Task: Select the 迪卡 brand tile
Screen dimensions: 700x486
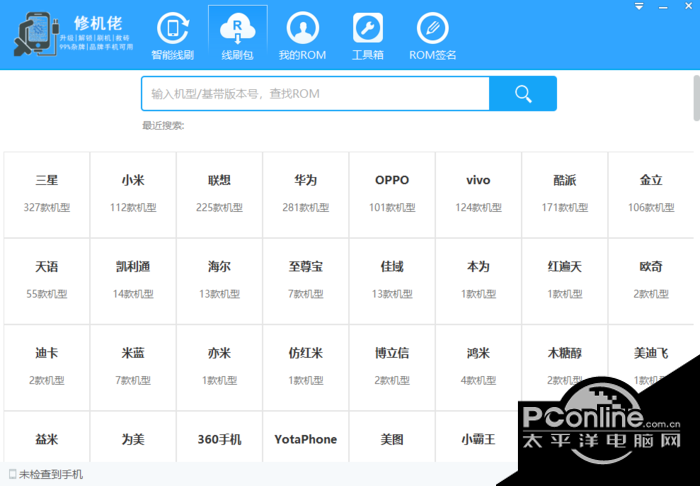Action: click(x=47, y=368)
